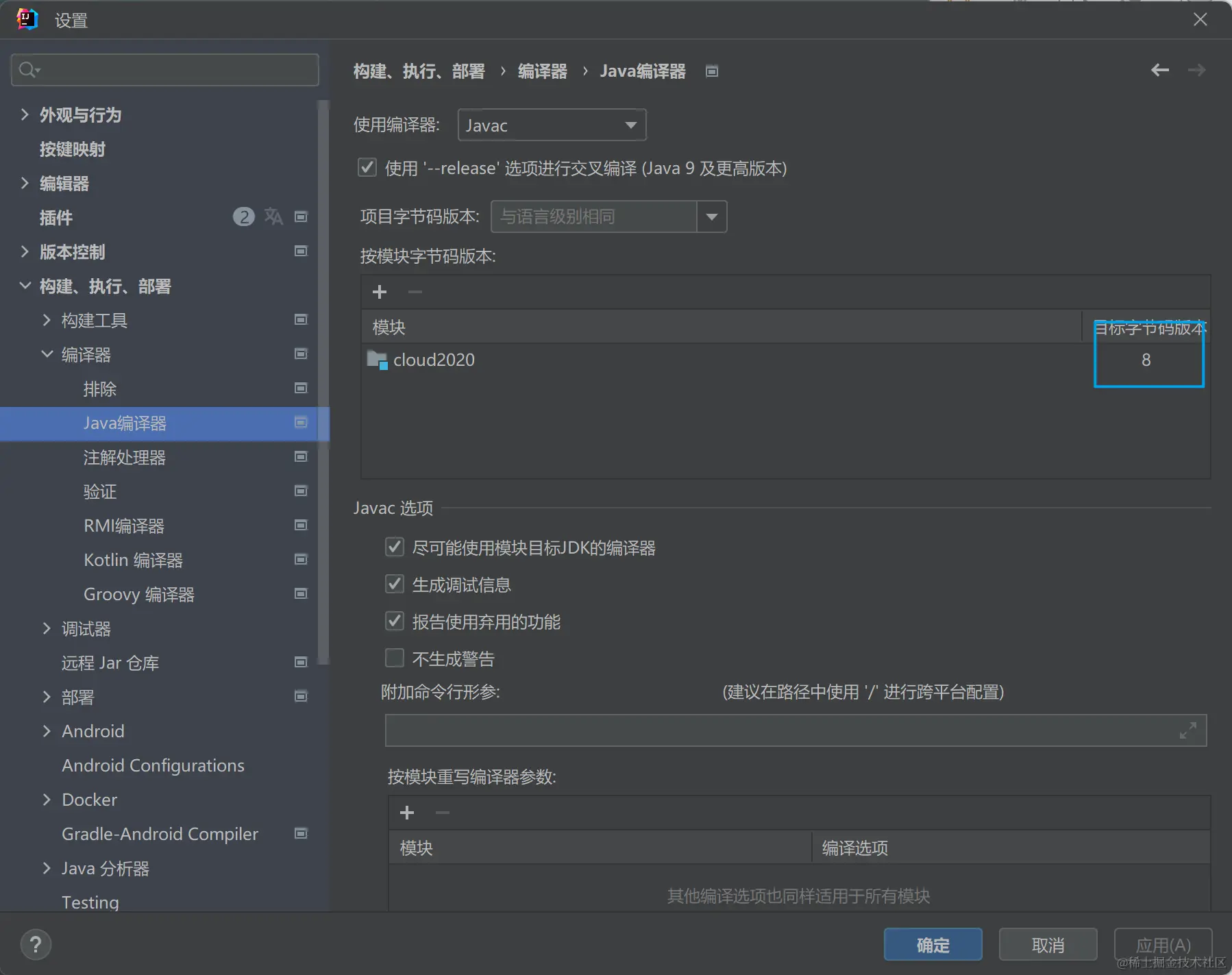The width and height of the screenshot is (1232, 975).
Task: Click the project-level icon beside 编译器
Action: coord(301,354)
